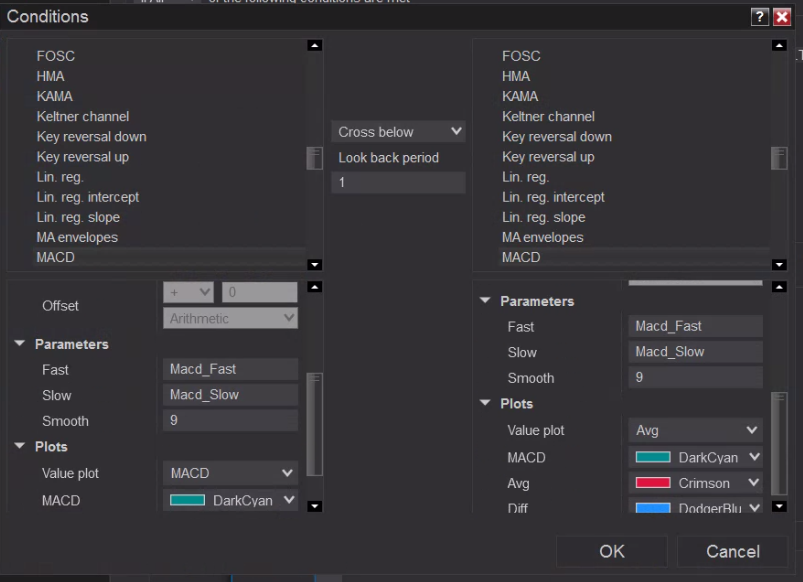Click down arrow of left parameters scrollbar

coord(314,506)
